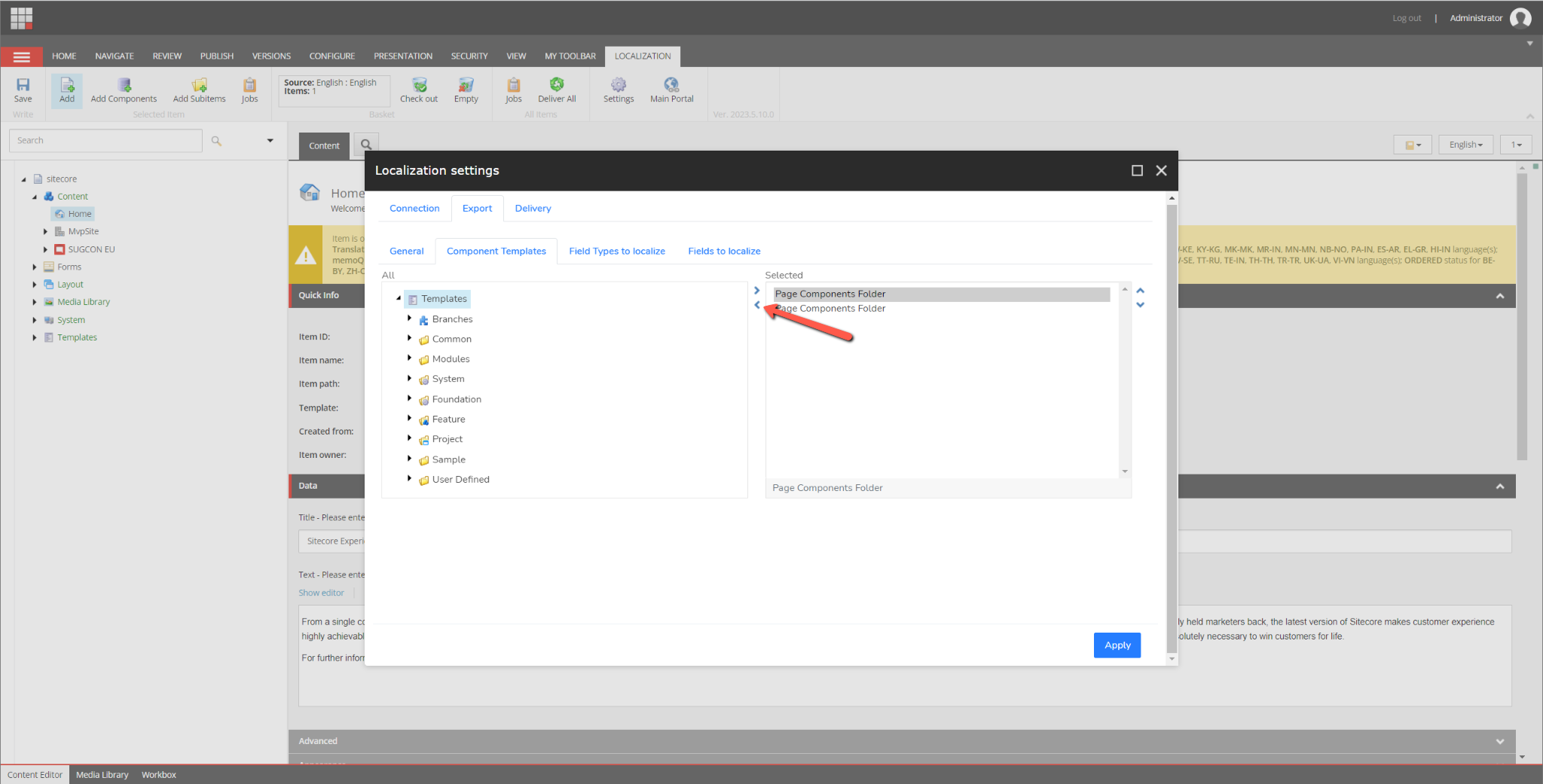Open the PUBLISH ribbon tab
This screenshot has width=1543, height=784.
(x=217, y=56)
